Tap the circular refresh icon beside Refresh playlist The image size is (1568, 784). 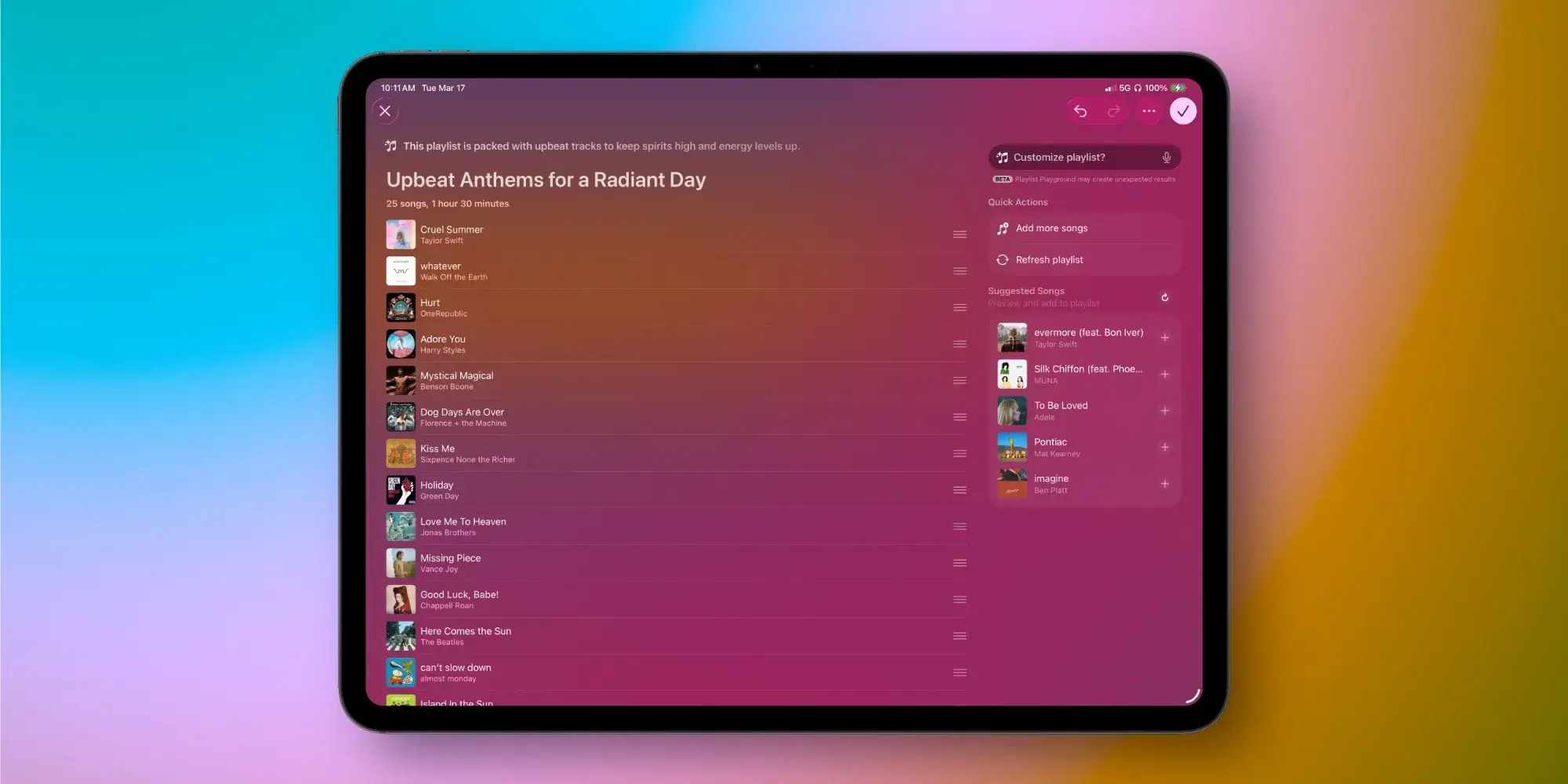pos(1003,260)
